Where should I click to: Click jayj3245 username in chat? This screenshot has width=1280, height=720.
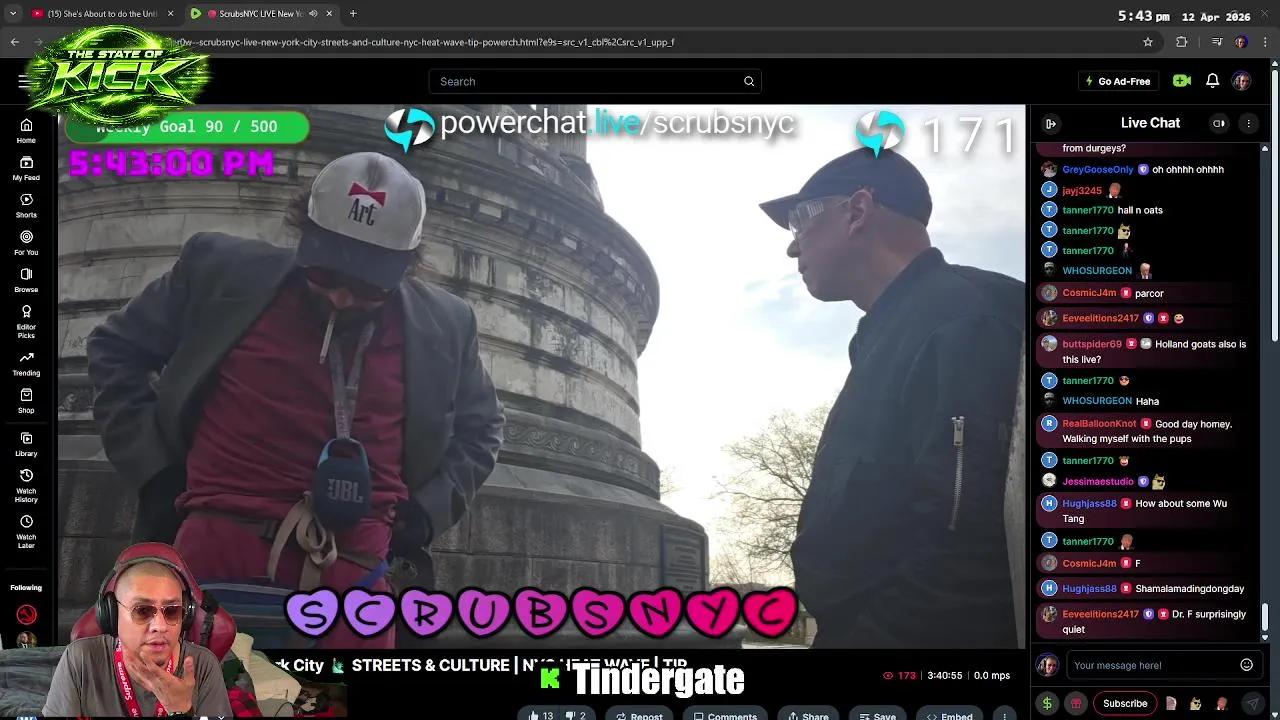click(x=1082, y=190)
